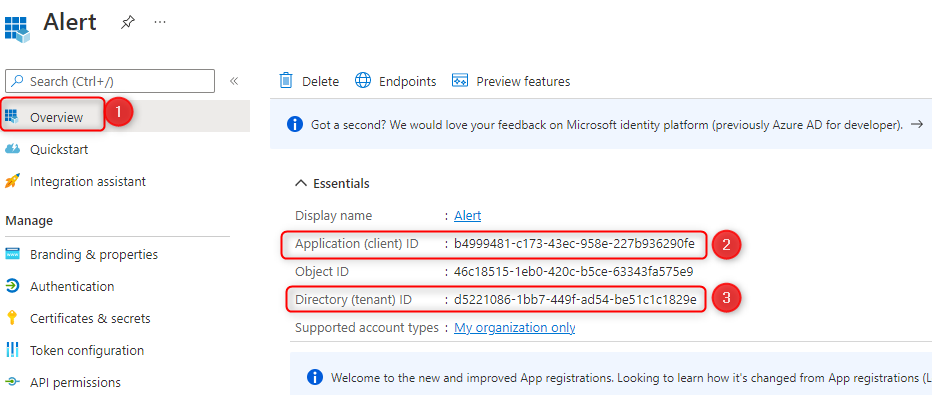Viewport: 932px width, 395px height.
Task: Follow the feedback banner arrow
Action: click(x=917, y=124)
